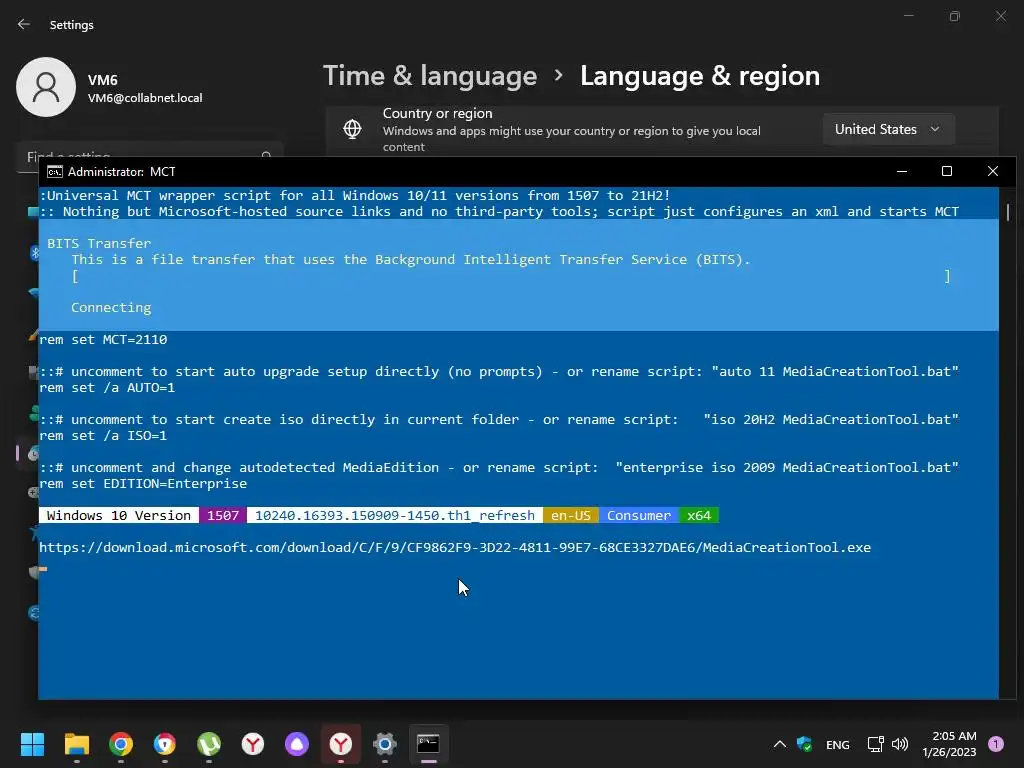Expand the United States country dropdown
1024x768 pixels.
(x=889, y=129)
